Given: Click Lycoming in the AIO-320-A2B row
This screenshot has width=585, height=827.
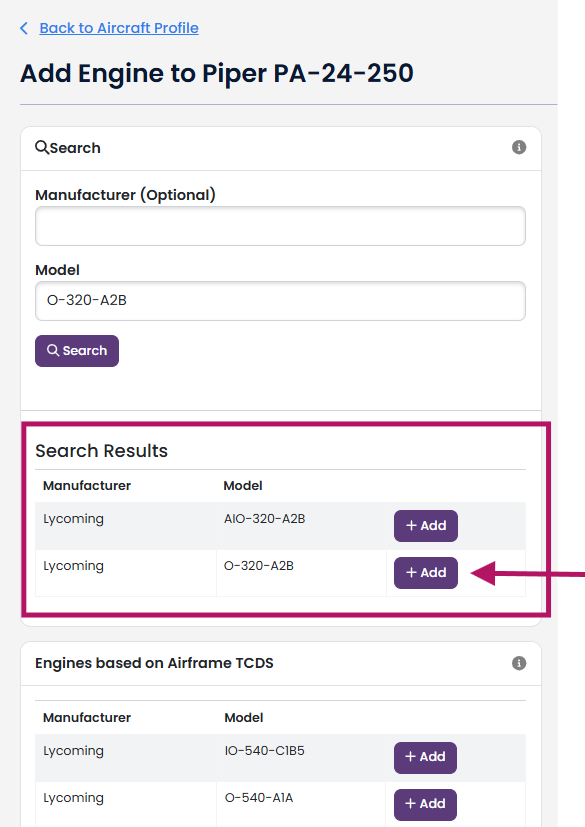Looking at the screenshot, I should (73, 519).
